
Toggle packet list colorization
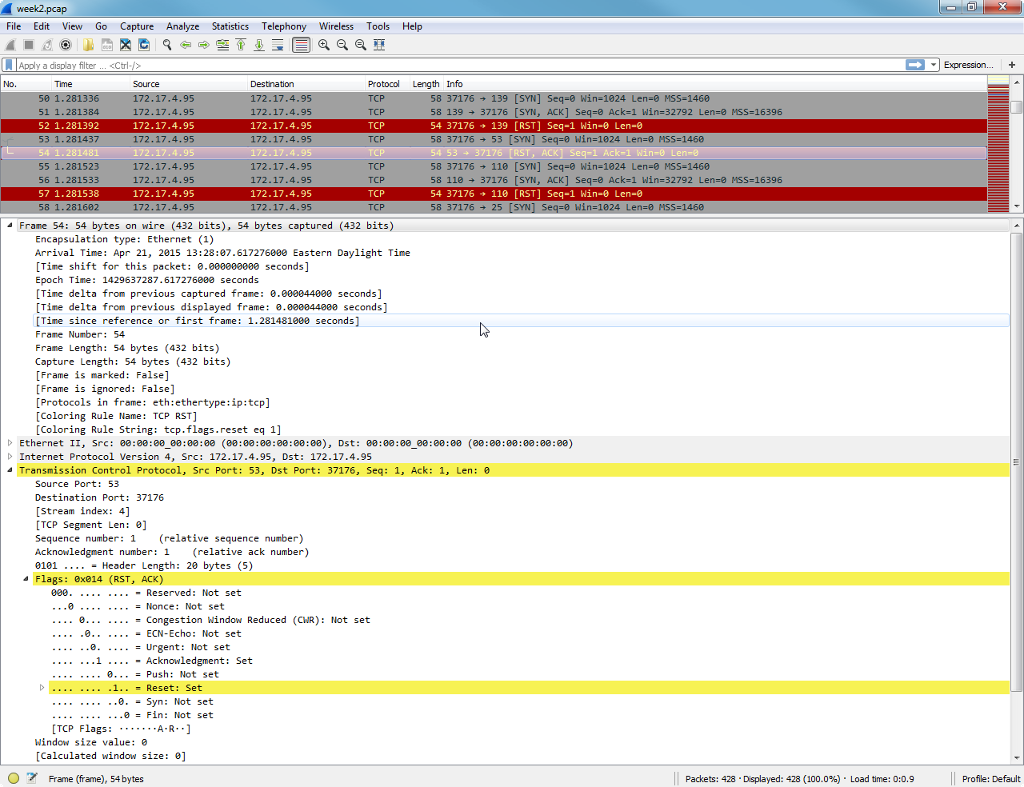(301, 44)
